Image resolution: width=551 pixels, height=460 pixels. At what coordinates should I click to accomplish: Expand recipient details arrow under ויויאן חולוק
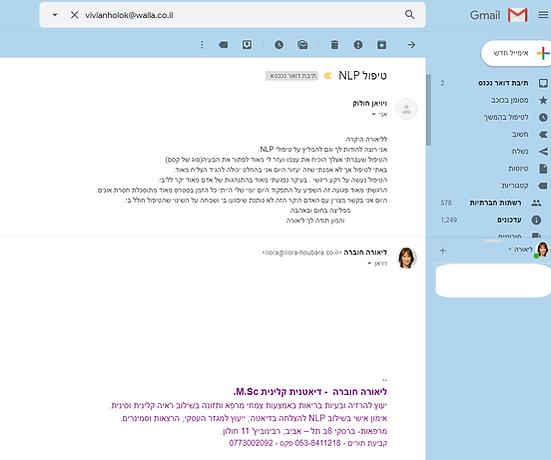click(x=374, y=114)
